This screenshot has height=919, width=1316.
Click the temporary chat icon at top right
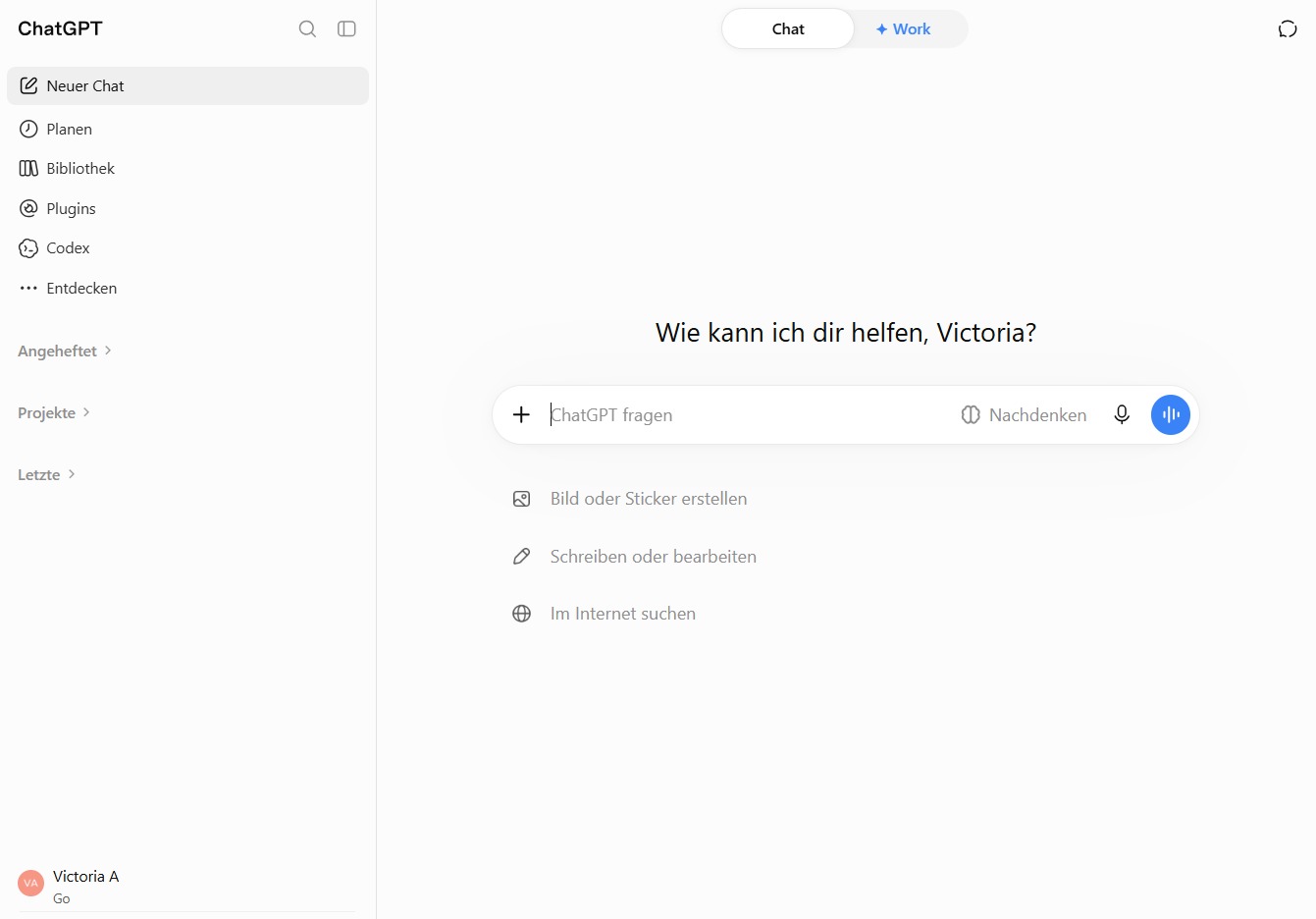[x=1288, y=28]
